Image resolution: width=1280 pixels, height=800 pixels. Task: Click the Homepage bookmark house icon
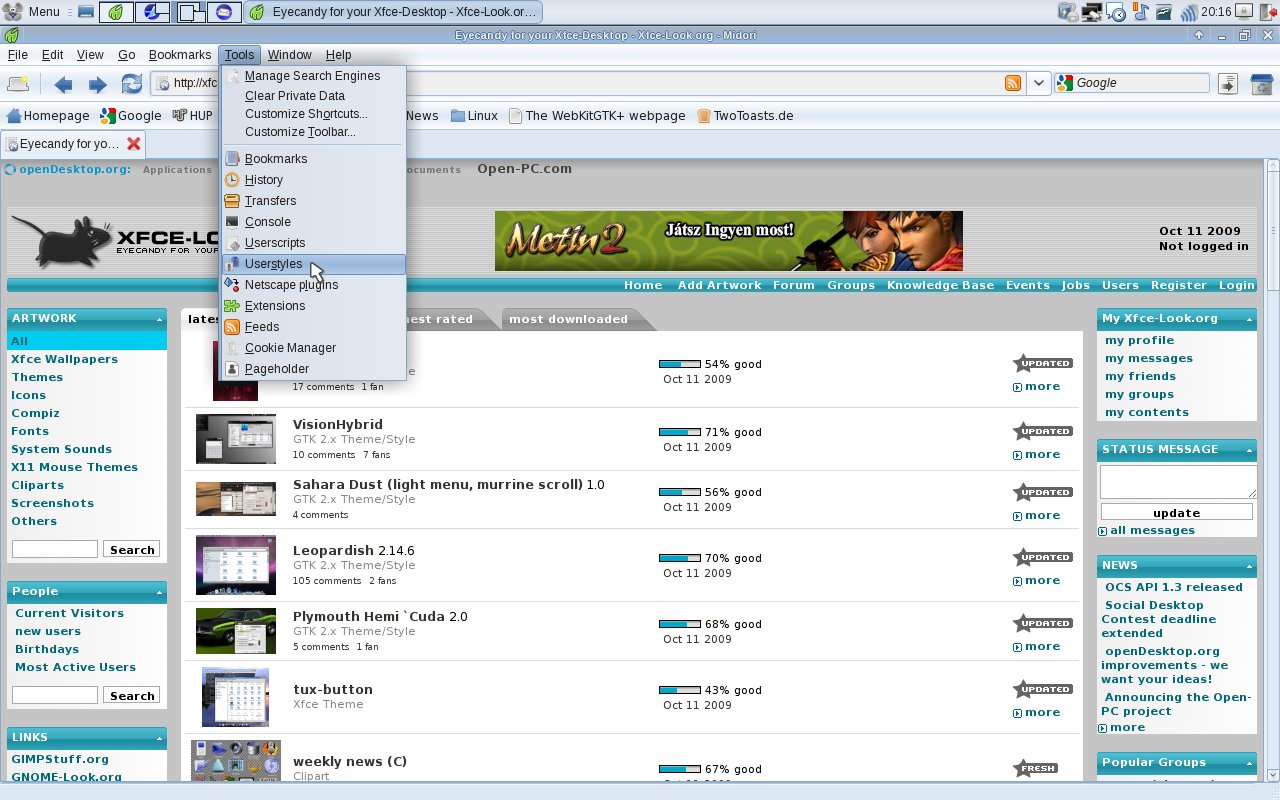14,115
